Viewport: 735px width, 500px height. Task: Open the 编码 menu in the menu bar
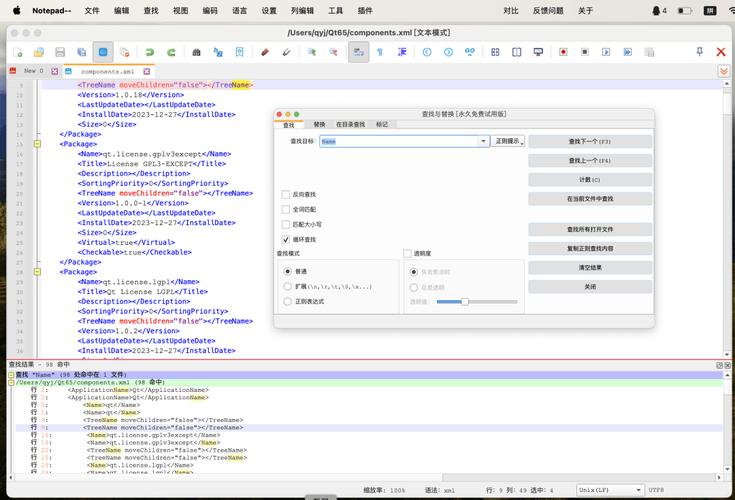210,10
